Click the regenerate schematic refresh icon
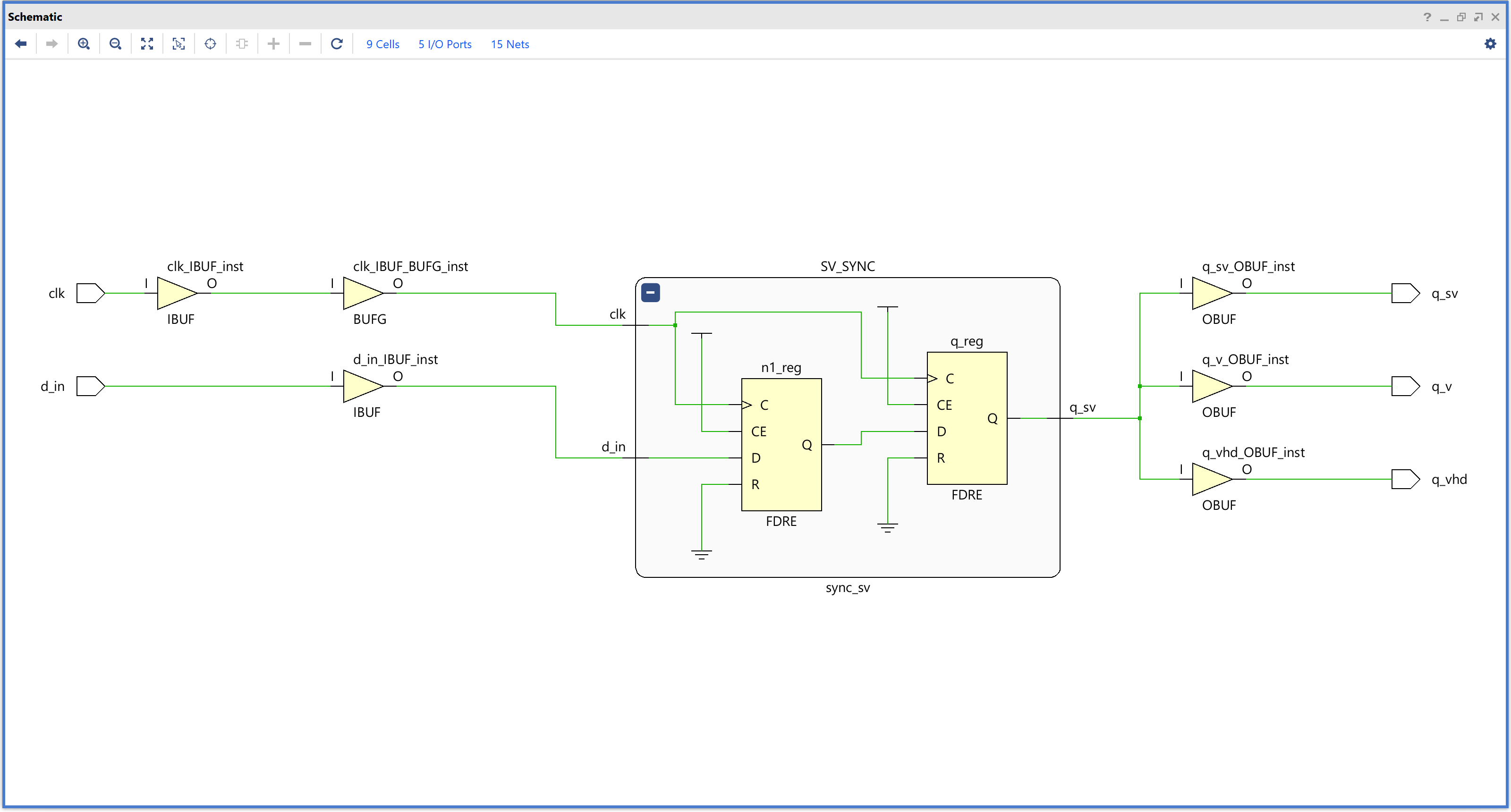The width and height of the screenshot is (1511, 812). [x=337, y=44]
